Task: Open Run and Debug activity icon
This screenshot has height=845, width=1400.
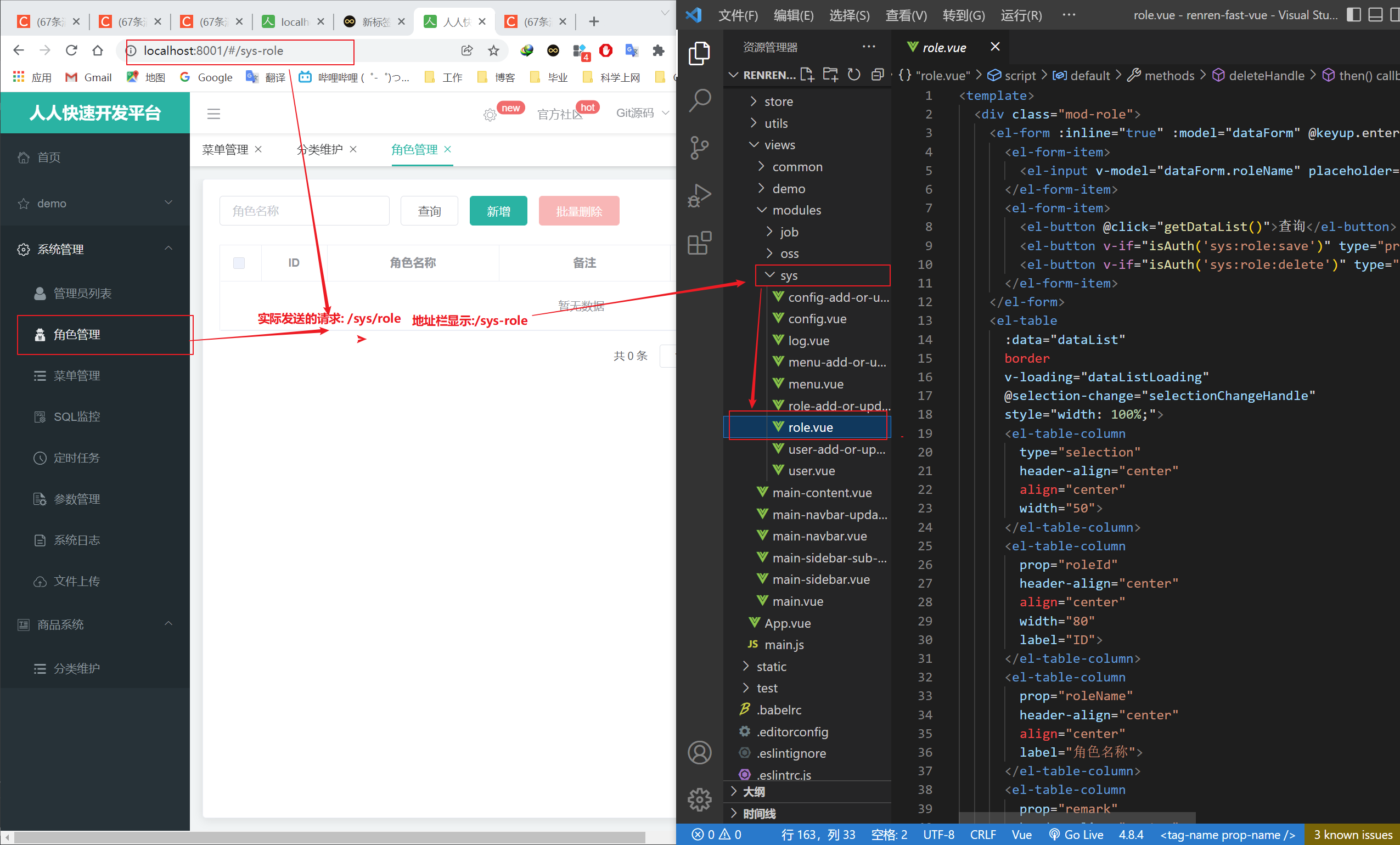Action: 699,195
